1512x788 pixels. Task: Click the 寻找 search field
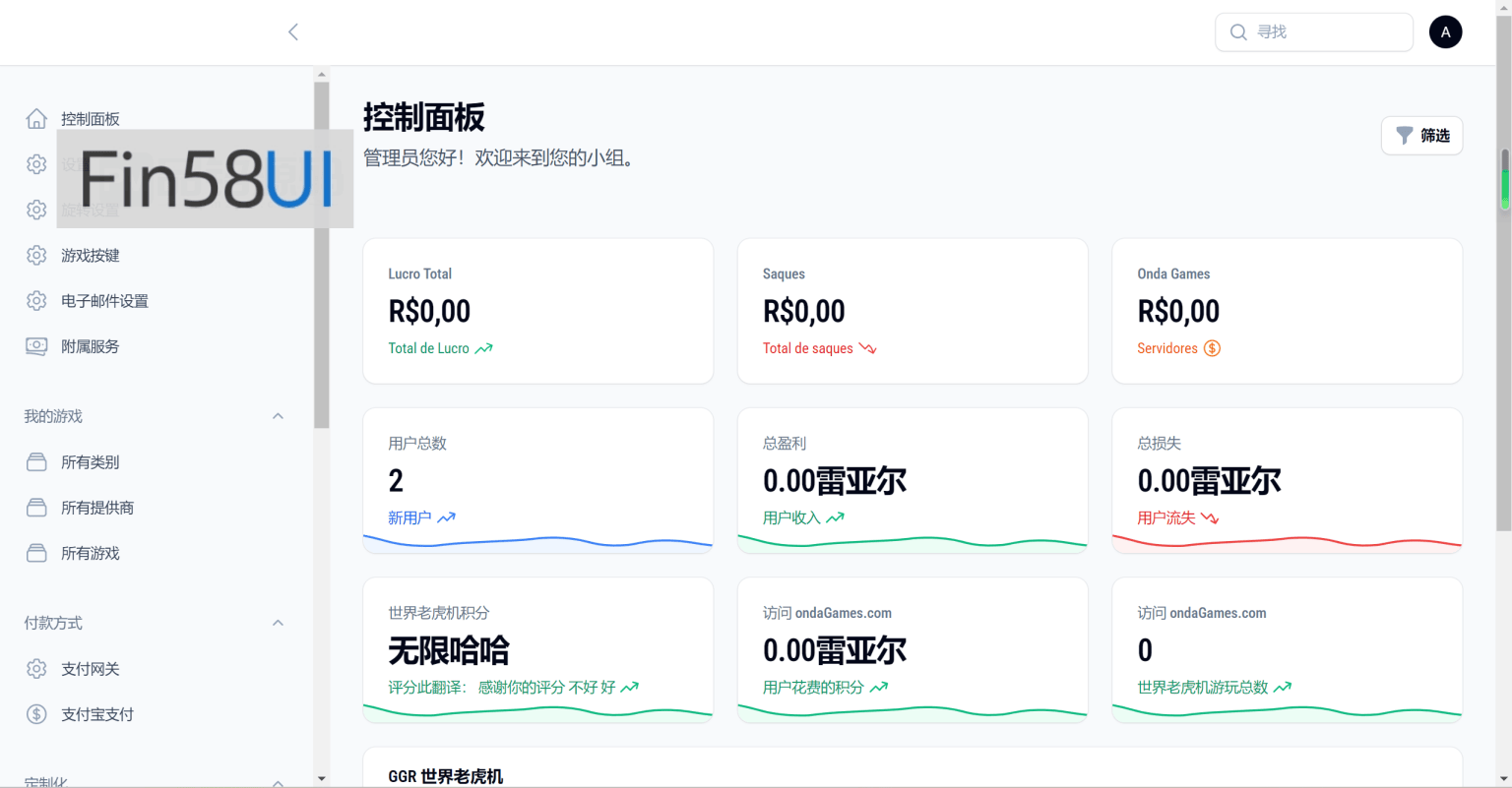[1324, 32]
